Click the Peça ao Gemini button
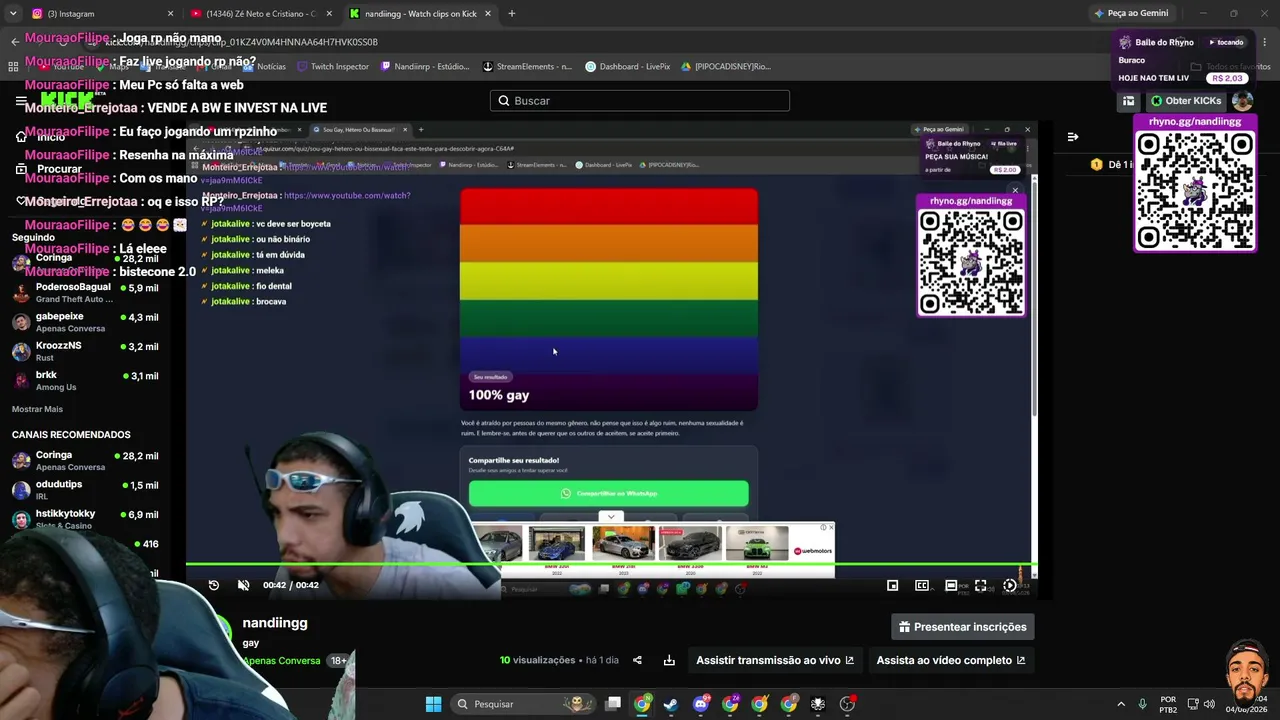 (x=1131, y=14)
